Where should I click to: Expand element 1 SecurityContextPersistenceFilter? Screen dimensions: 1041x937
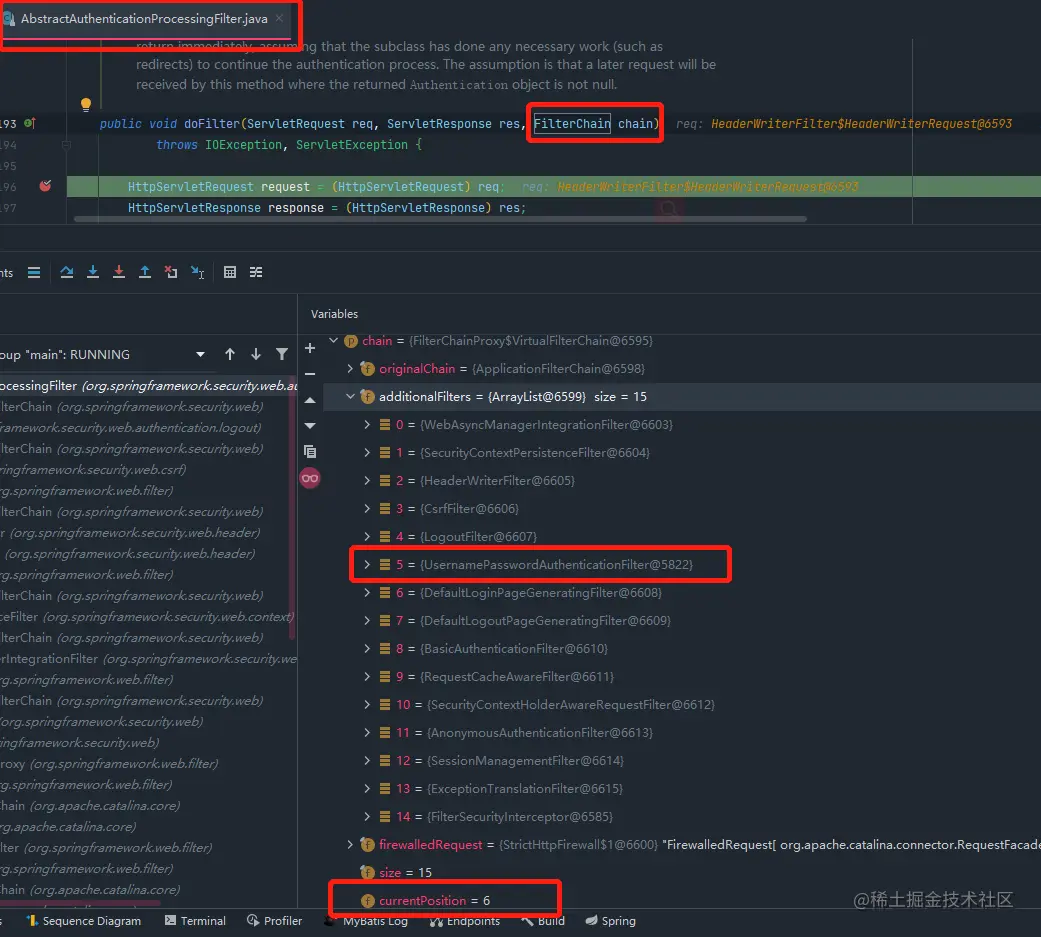click(366, 452)
